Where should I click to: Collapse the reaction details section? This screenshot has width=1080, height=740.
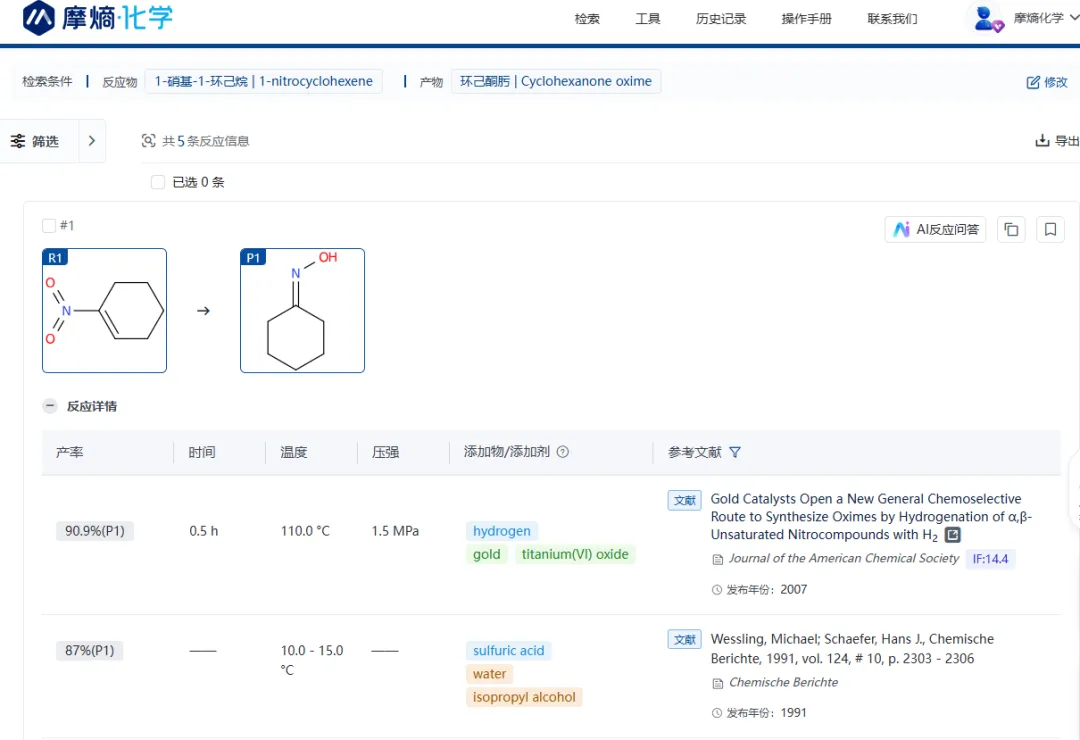tap(49, 406)
